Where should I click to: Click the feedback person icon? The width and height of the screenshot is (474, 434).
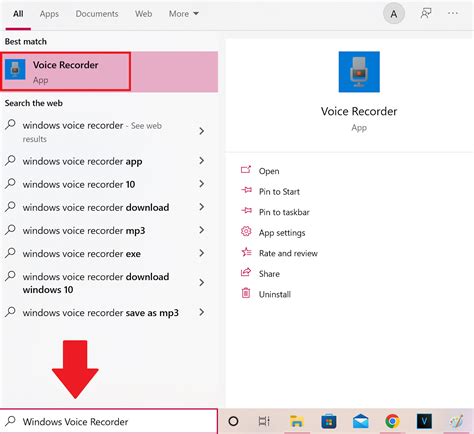[426, 13]
